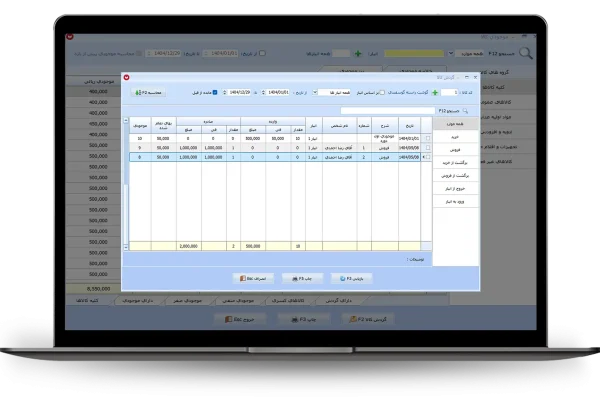Image resolution: width=600 pixels, height=400 pixels.
Task: Click the scroll-down arrow of the table scrollbar
Action: (126, 246)
